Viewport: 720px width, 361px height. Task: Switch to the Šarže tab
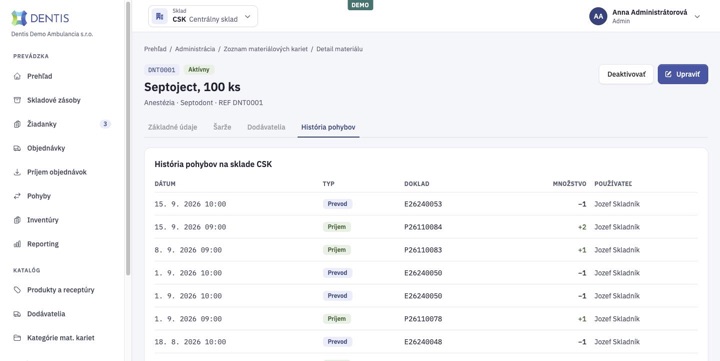222,127
